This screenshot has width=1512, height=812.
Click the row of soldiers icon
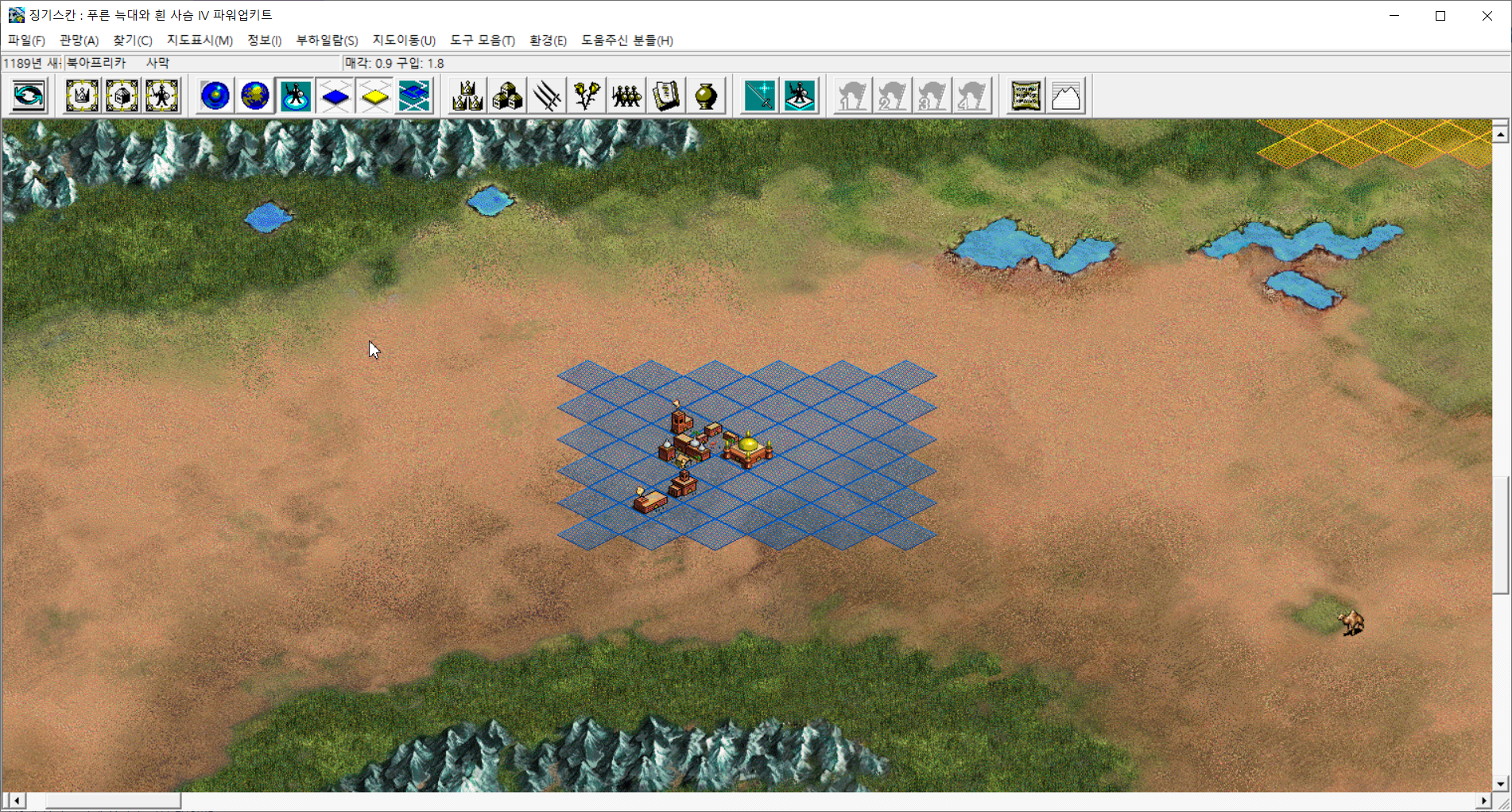(x=626, y=96)
